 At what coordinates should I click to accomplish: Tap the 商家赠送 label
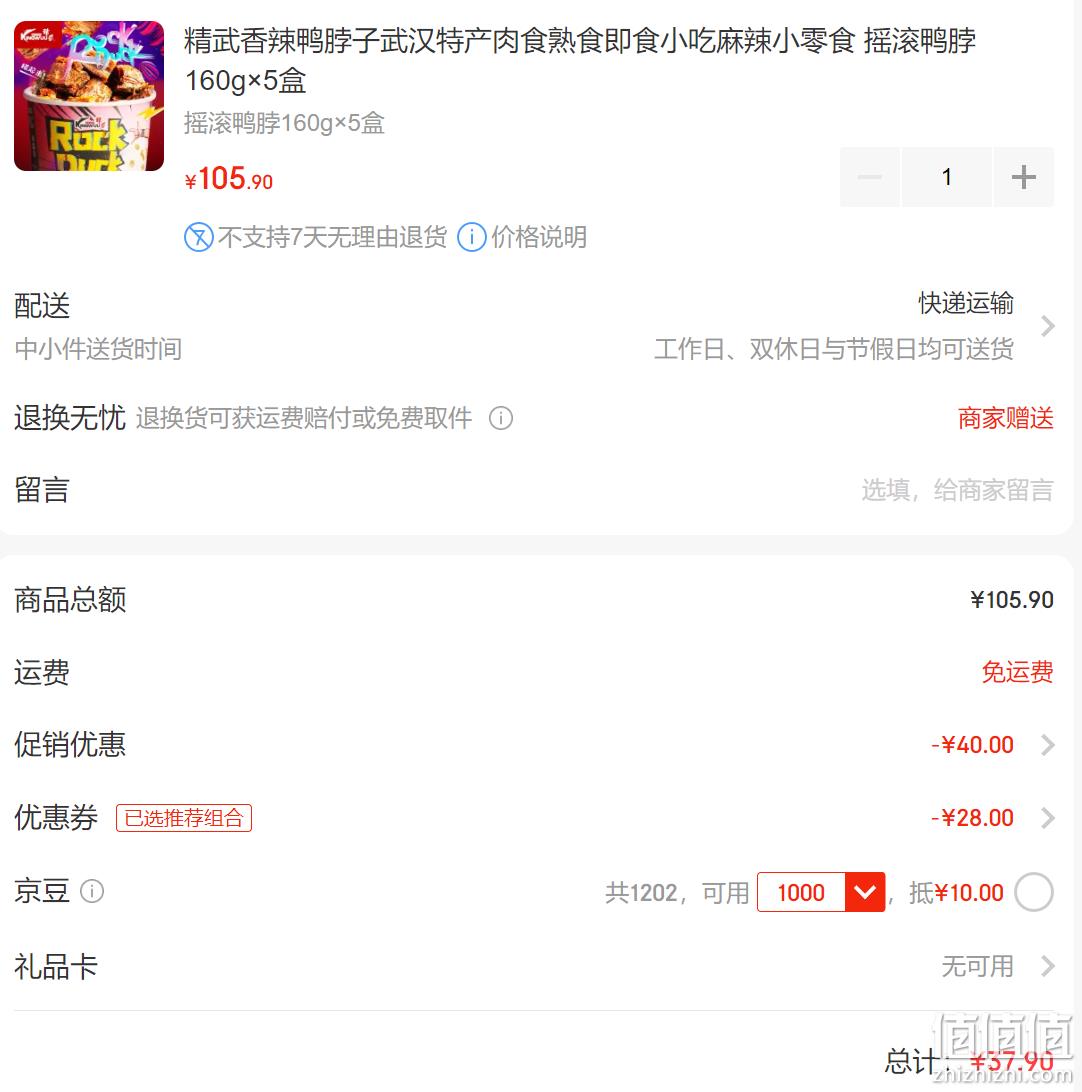(x=1005, y=418)
